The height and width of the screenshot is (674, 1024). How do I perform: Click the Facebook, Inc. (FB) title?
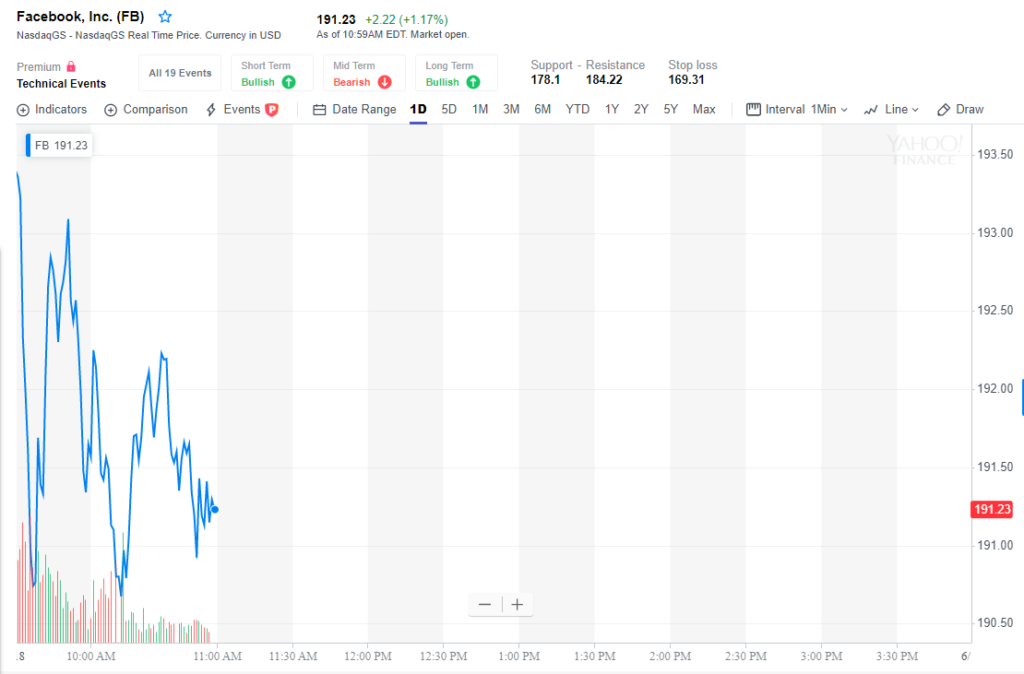point(80,16)
